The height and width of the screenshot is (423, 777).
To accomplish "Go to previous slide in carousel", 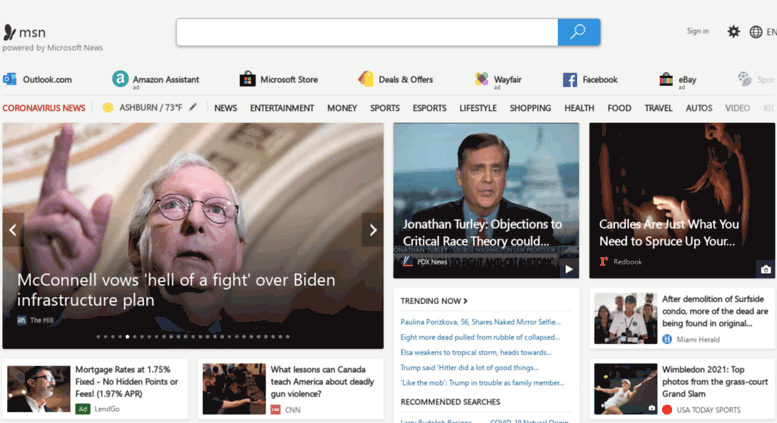I will click(13, 230).
